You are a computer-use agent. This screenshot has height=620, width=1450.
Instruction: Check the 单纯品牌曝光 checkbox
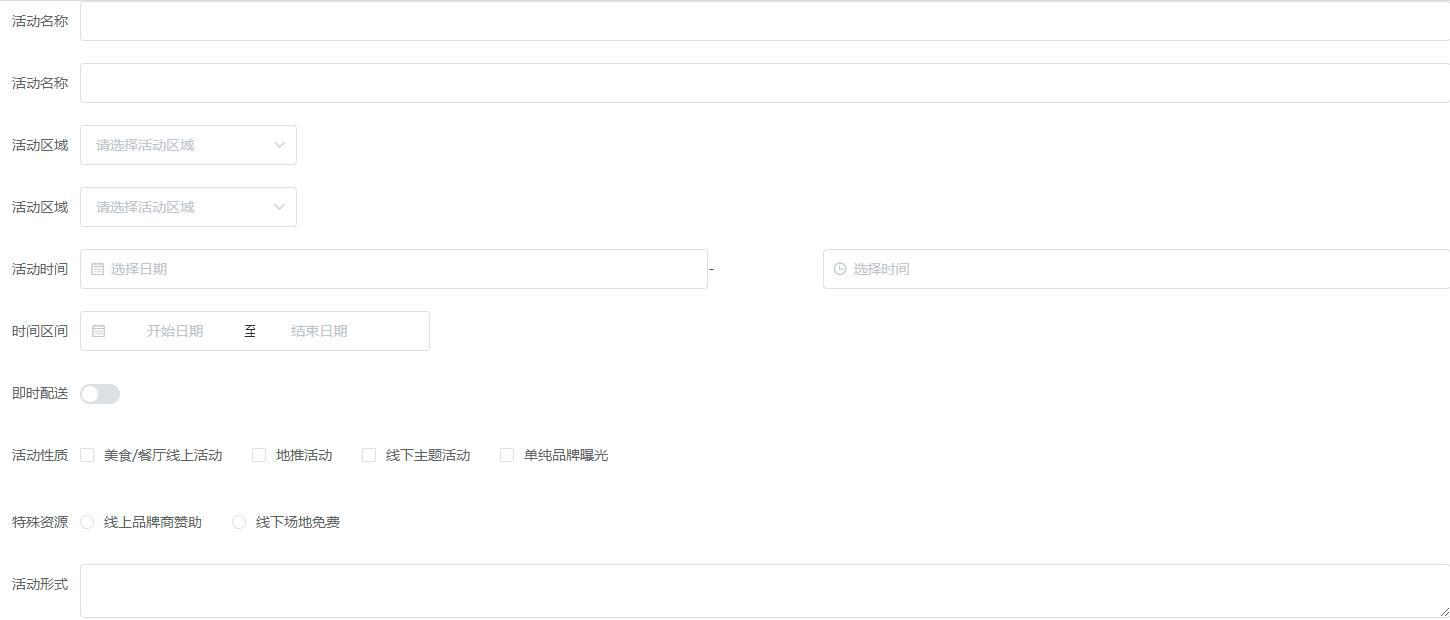click(x=507, y=455)
